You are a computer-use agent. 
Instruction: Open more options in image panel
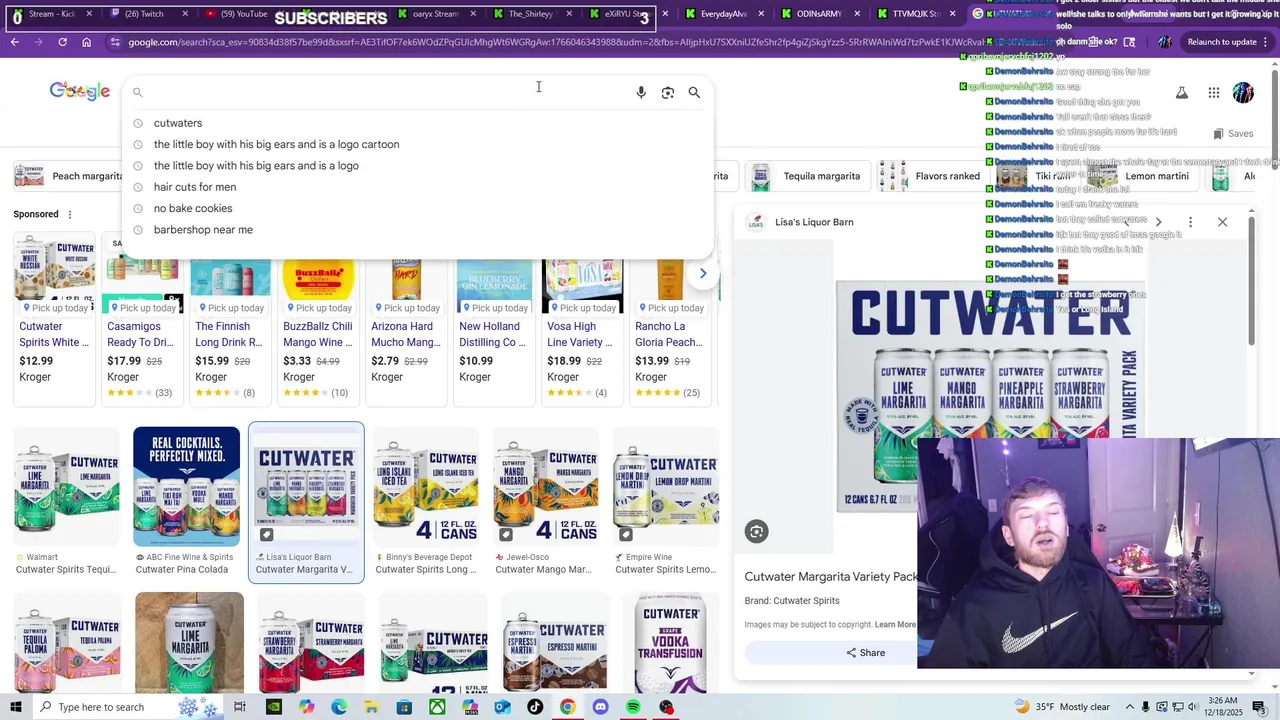[x=1190, y=222]
